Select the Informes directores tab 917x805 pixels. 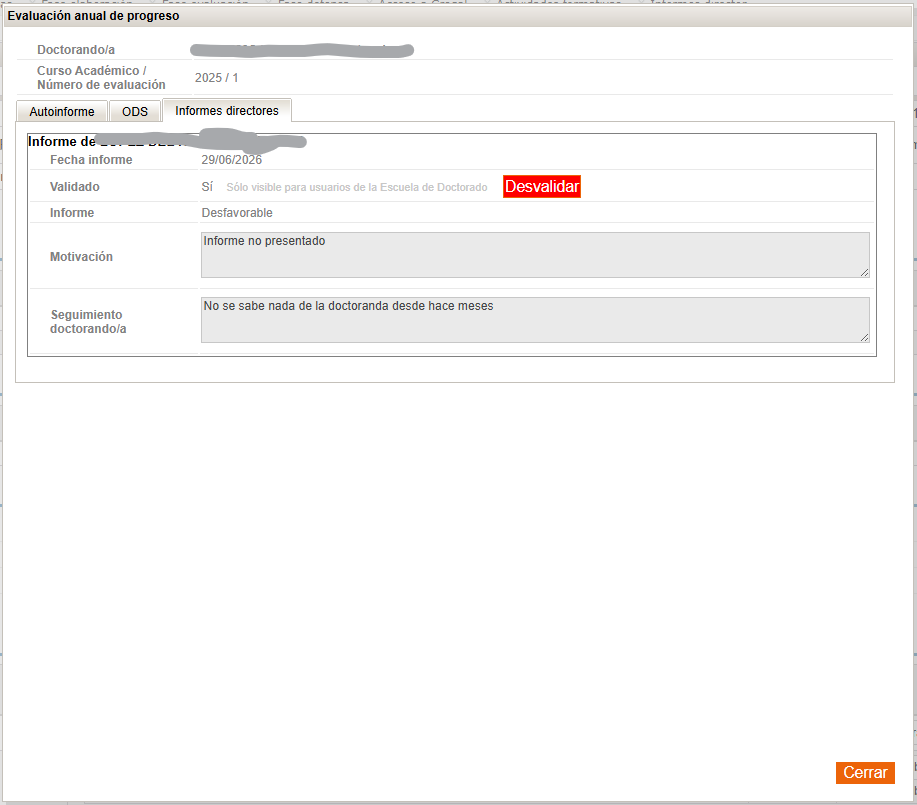click(x=227, y=111)
